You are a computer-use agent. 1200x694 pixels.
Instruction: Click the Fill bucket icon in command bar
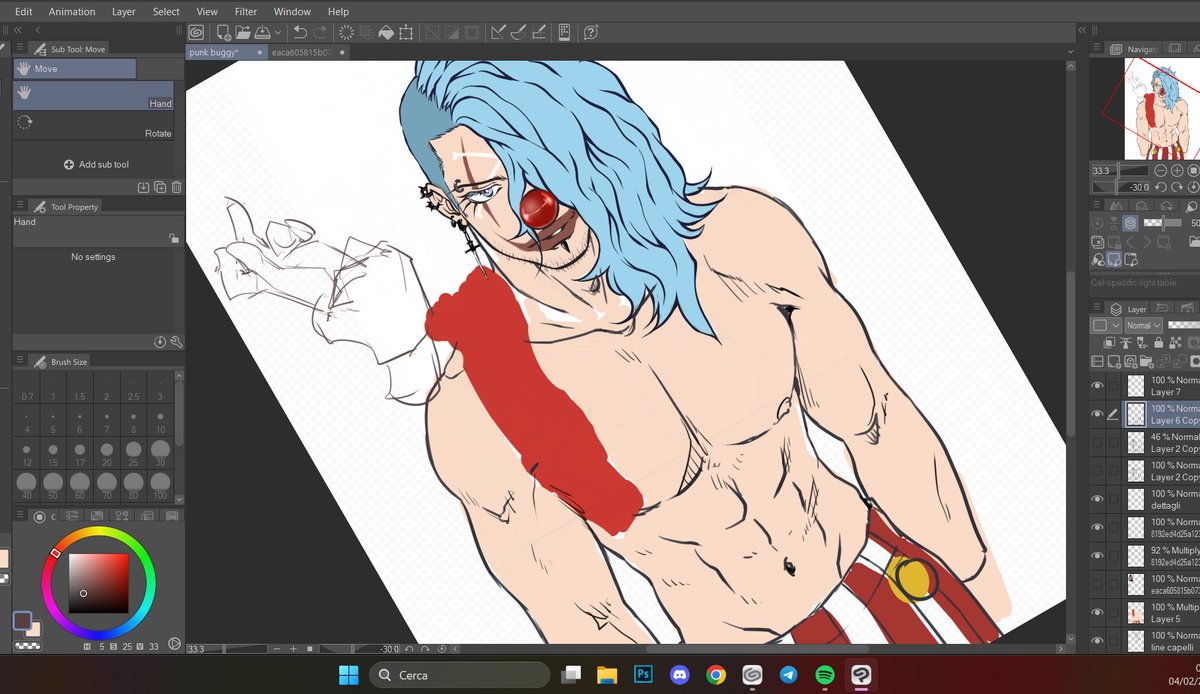click(384, 32)
